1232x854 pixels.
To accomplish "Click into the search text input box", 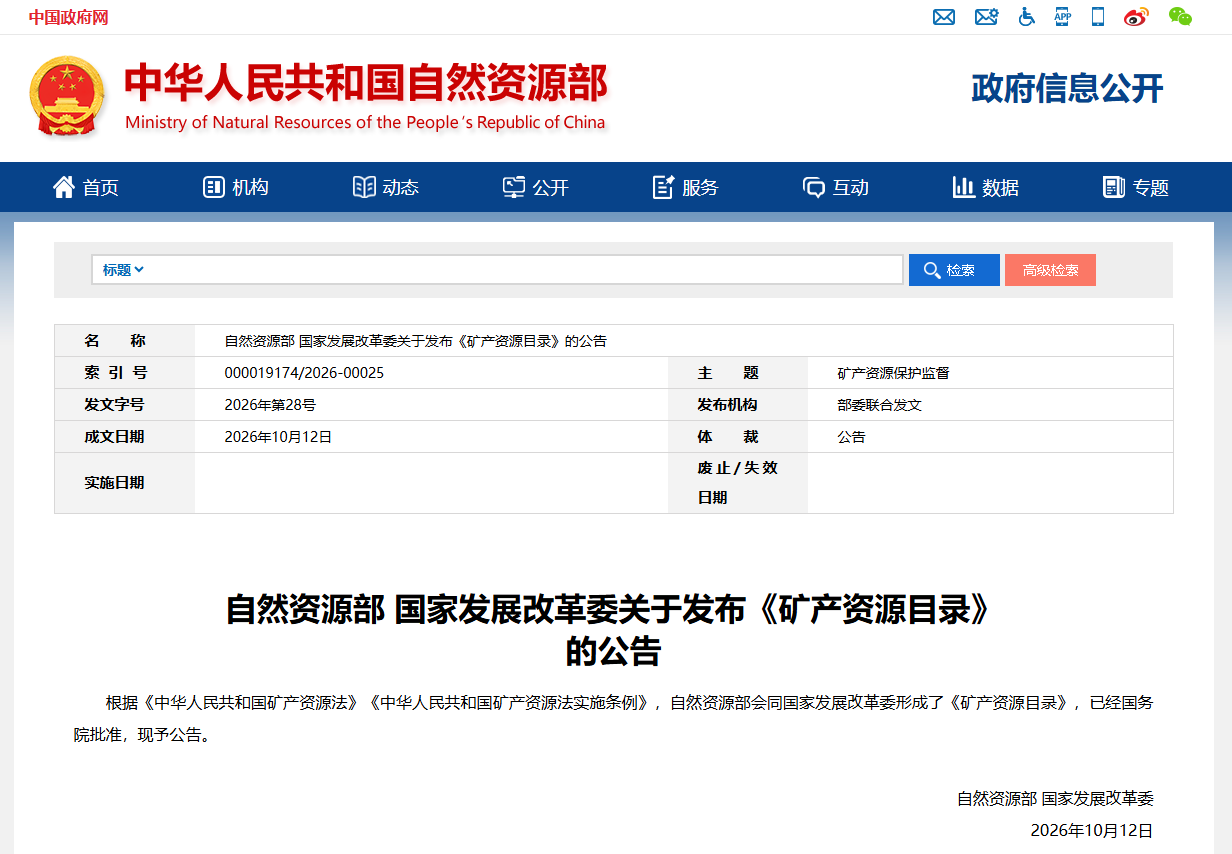I will (525, 270).
